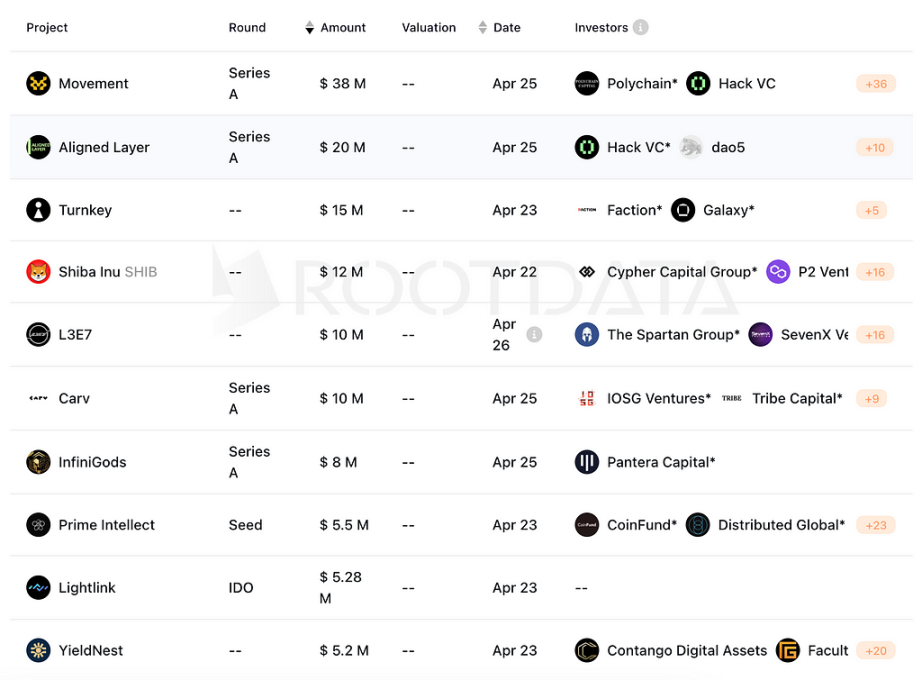
Task: Expand +36 more investors for Movement
Action: [875, 84]
